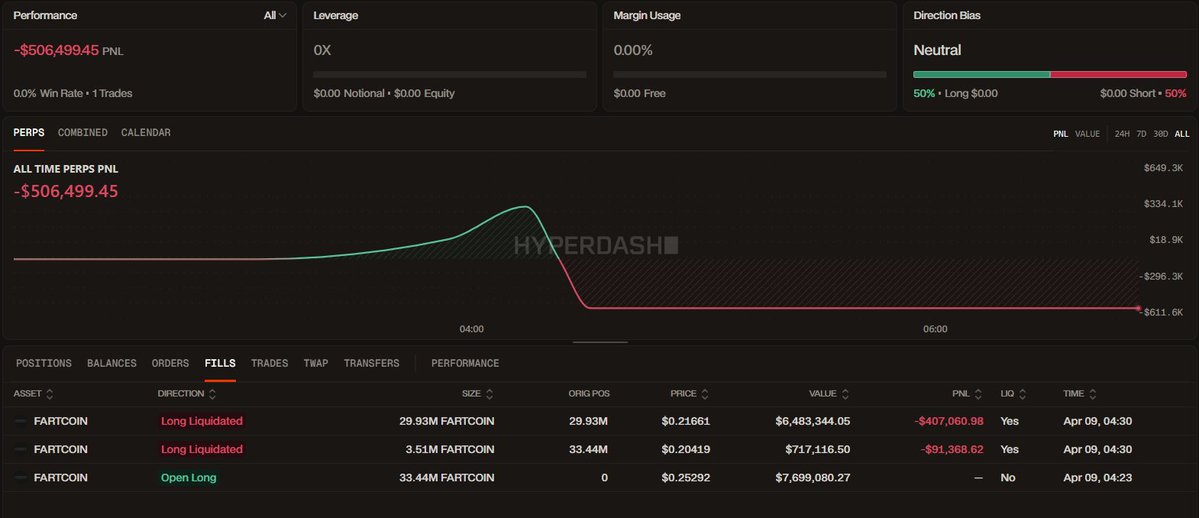This screenshot has height=518, width=1199.
Task: Sort by the DIRECTION column arrows
Action: 212,394
